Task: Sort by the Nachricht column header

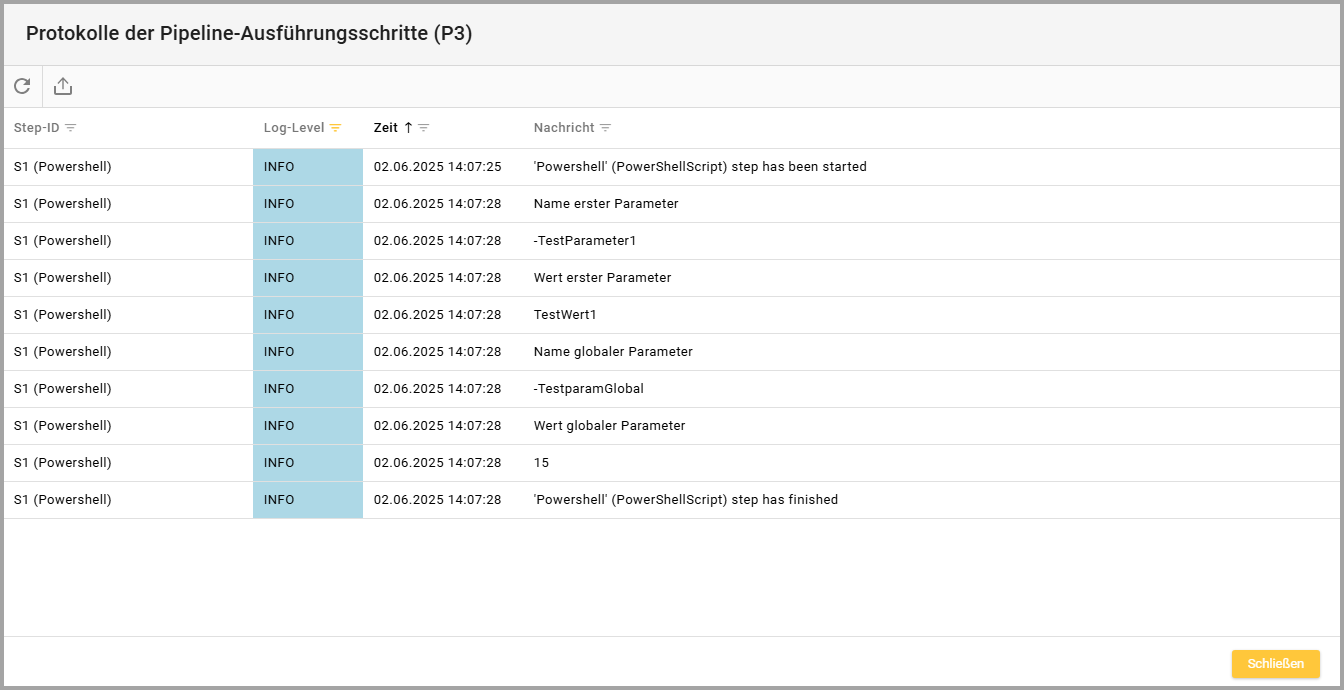Action: pos(563,128)
